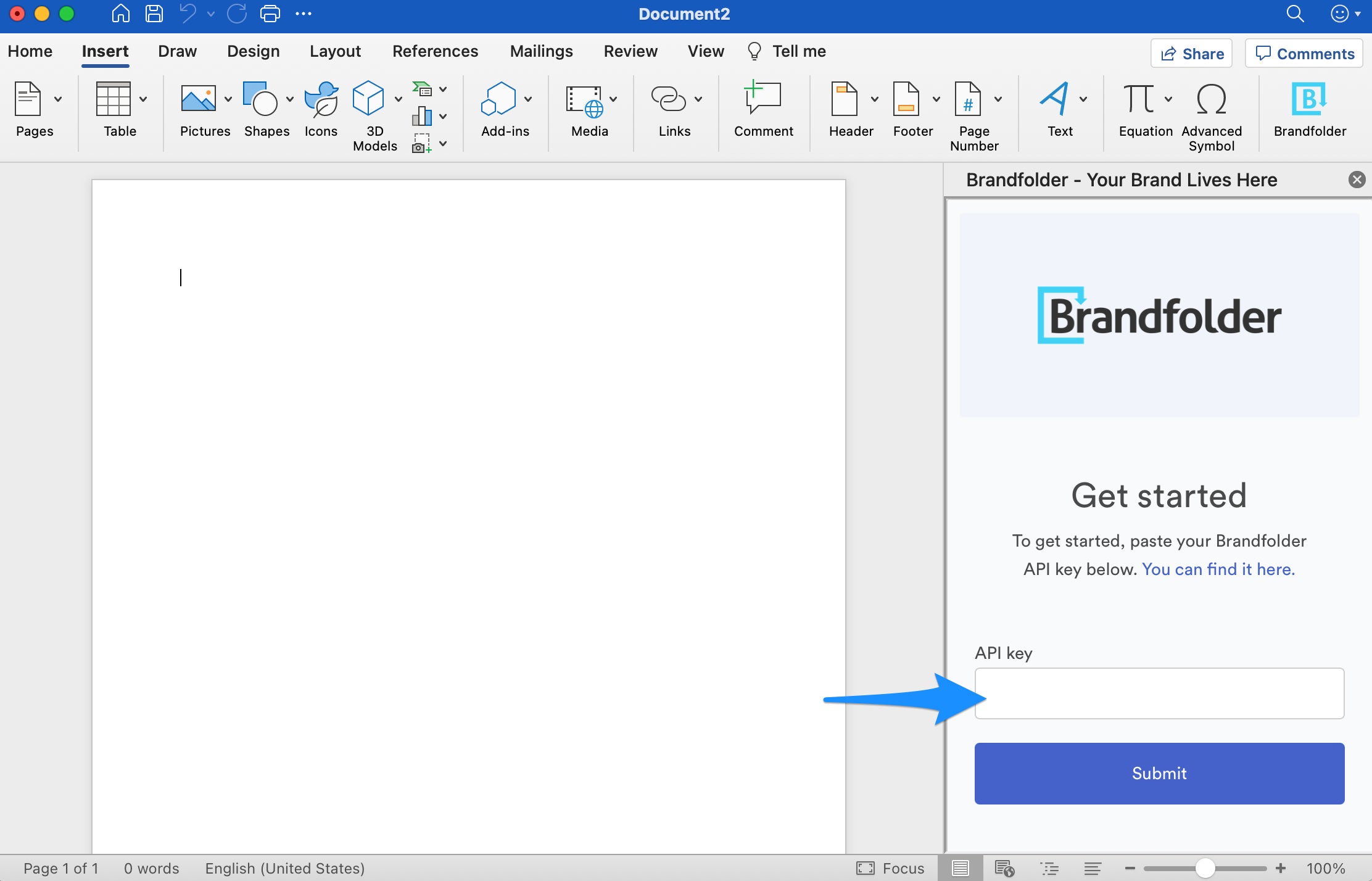
Task: Switch to Web Layout view
Action: pos(1004,869)
